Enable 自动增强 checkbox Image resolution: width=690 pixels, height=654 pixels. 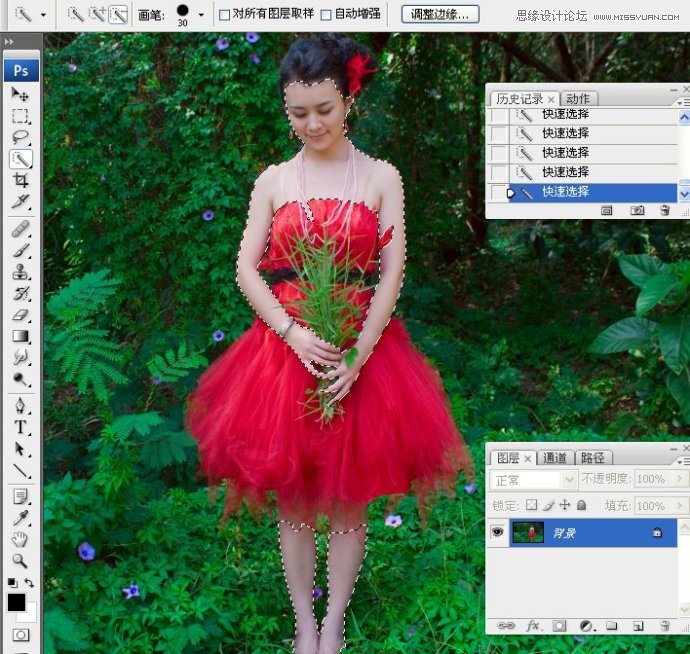(326, 15)
